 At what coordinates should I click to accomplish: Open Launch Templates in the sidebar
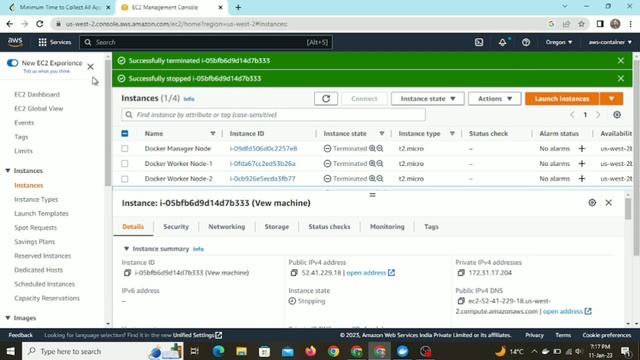(41, 213)
